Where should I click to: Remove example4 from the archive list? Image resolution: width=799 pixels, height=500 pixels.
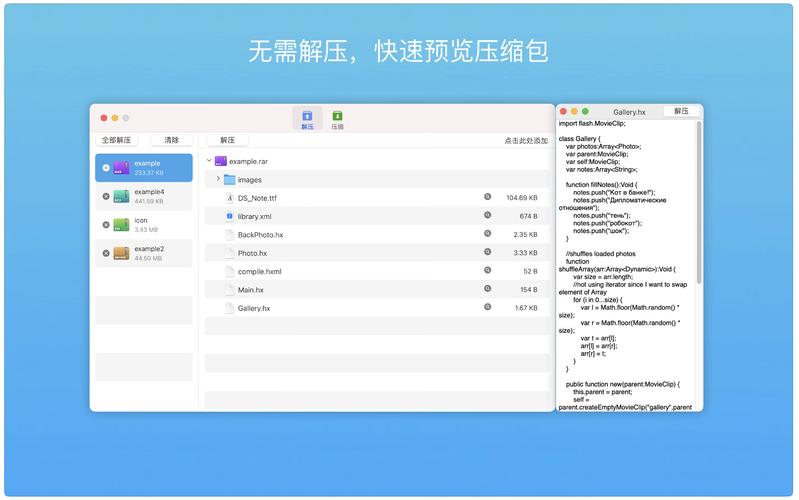click(x=106, y=196)
